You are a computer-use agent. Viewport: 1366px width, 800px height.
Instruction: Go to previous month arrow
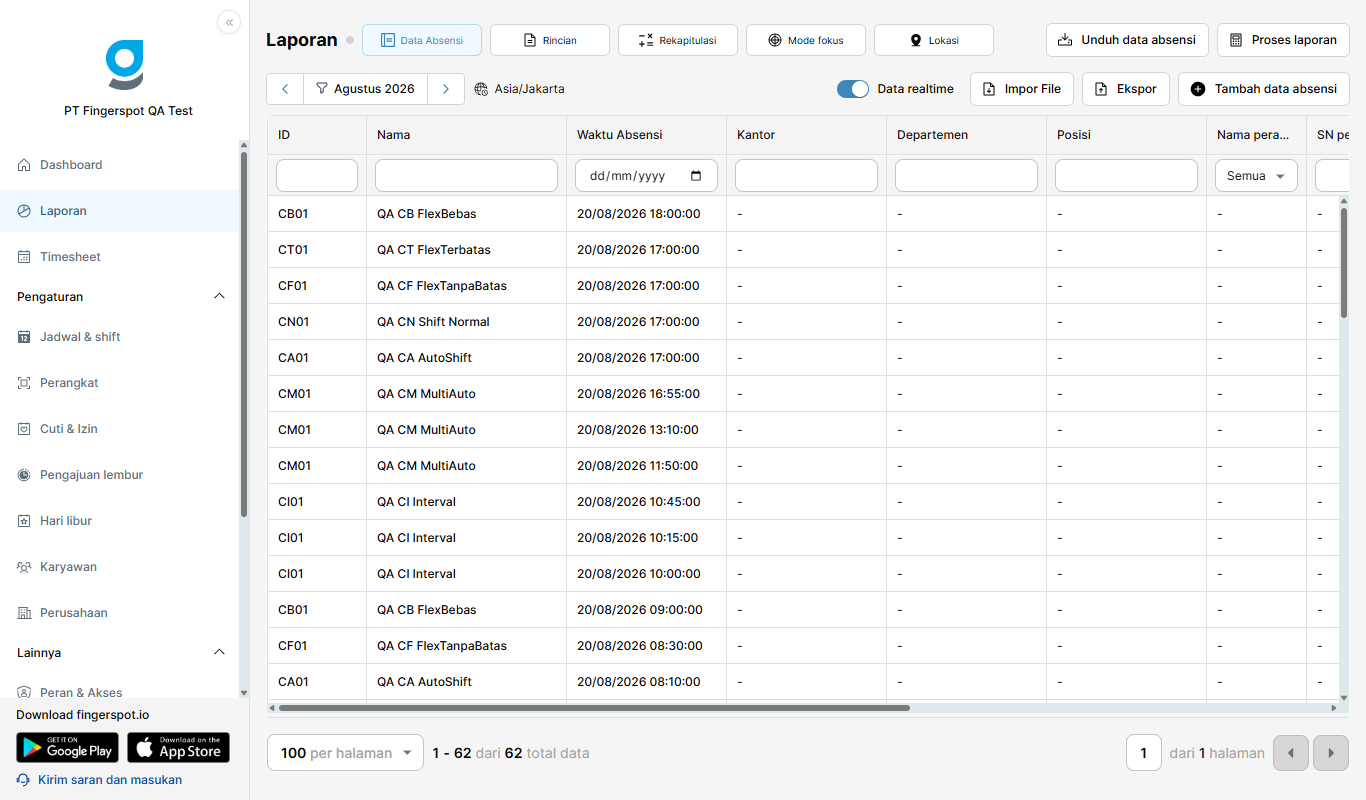click(x=285, y=89)
